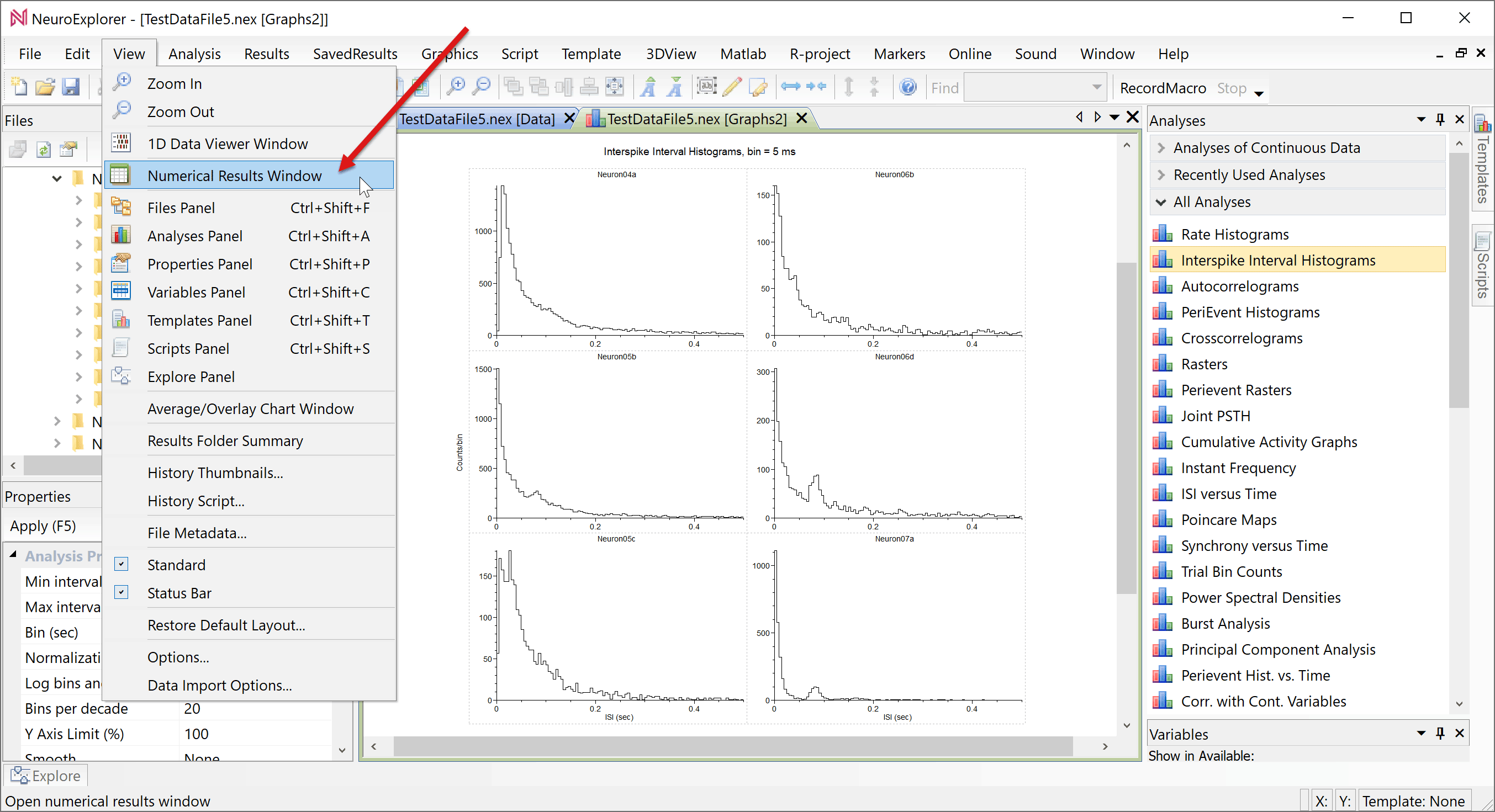Click the Rate Histograms analysis icon
Image resolution: width=1495 pixels, height=812 pixels.
point(1163,233)
